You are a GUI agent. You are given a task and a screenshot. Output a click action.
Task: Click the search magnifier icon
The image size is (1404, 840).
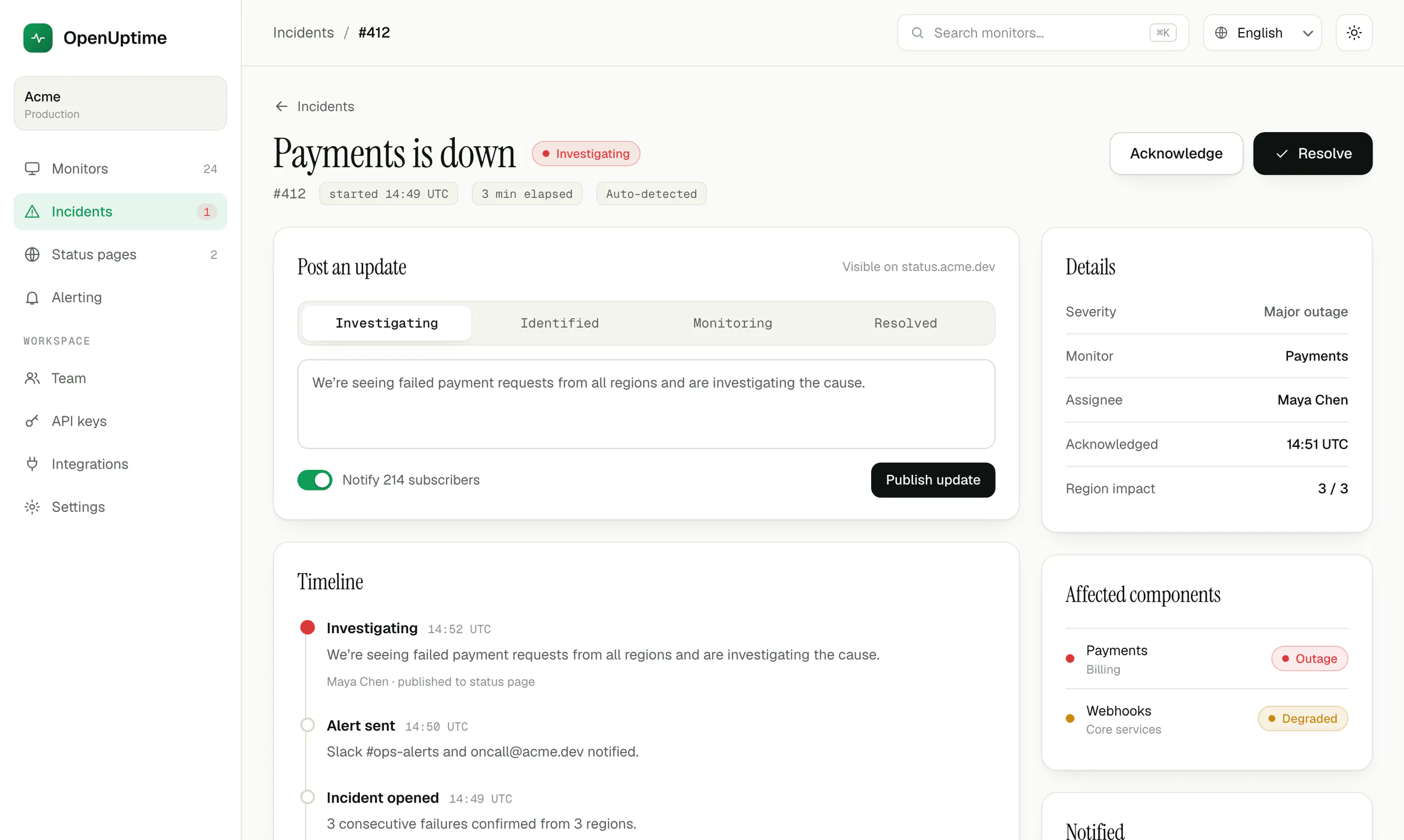pos(917,33)
